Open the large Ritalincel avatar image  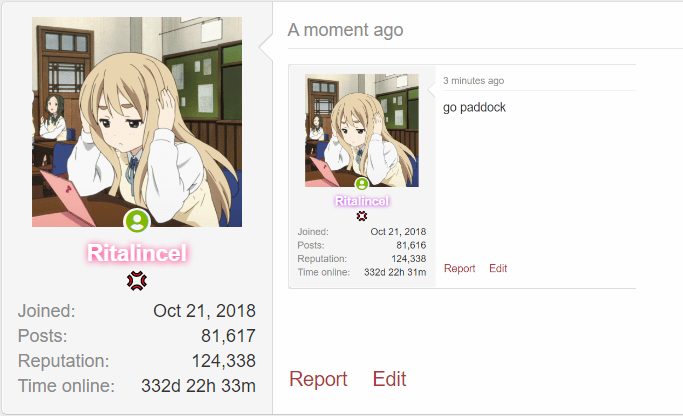point(137,122)
